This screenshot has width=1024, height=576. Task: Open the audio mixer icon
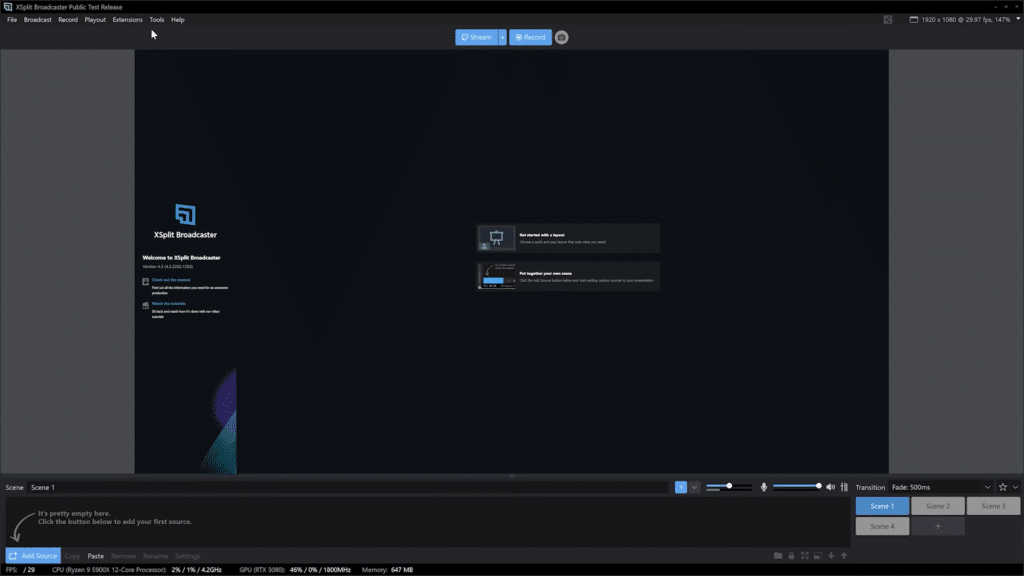[844, 487]
